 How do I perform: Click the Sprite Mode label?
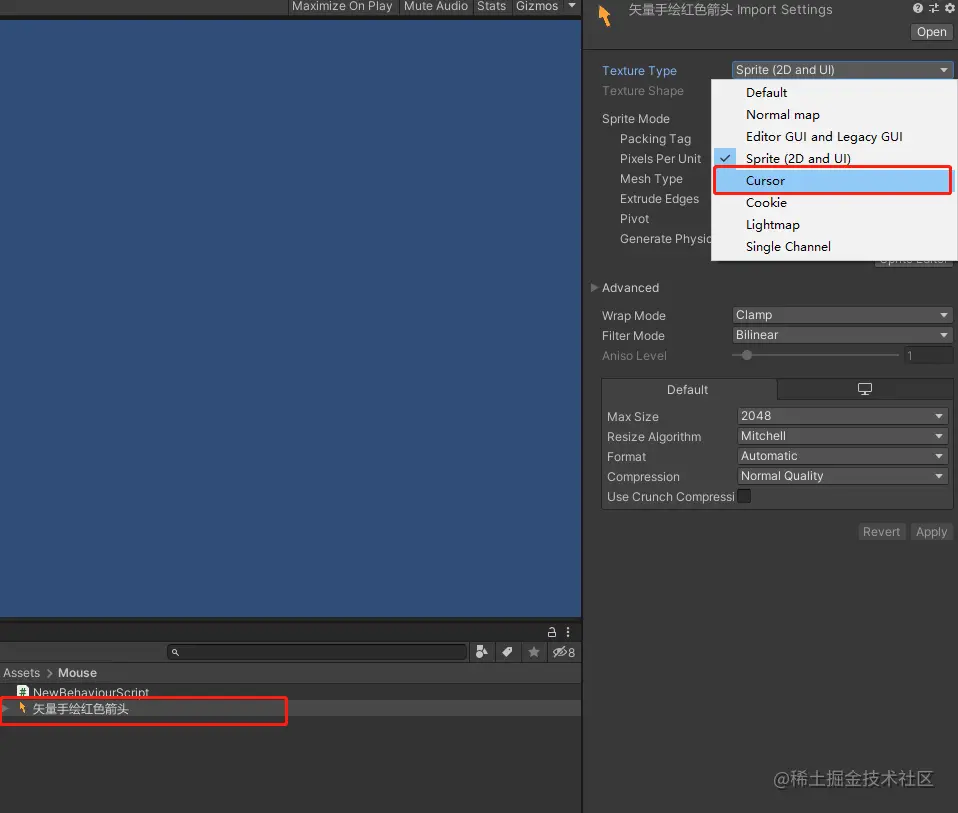coord(635,118)
